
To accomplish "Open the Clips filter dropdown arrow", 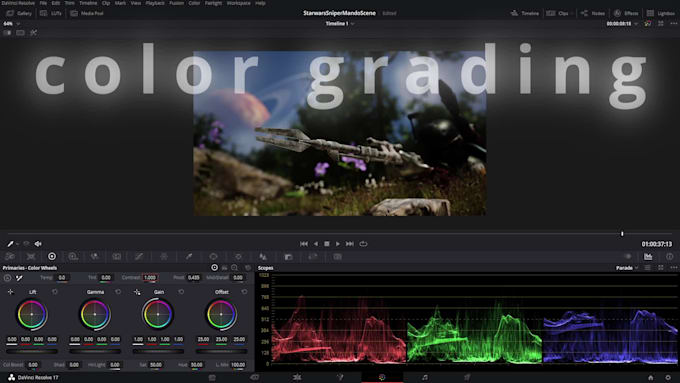I will point(573,13).
